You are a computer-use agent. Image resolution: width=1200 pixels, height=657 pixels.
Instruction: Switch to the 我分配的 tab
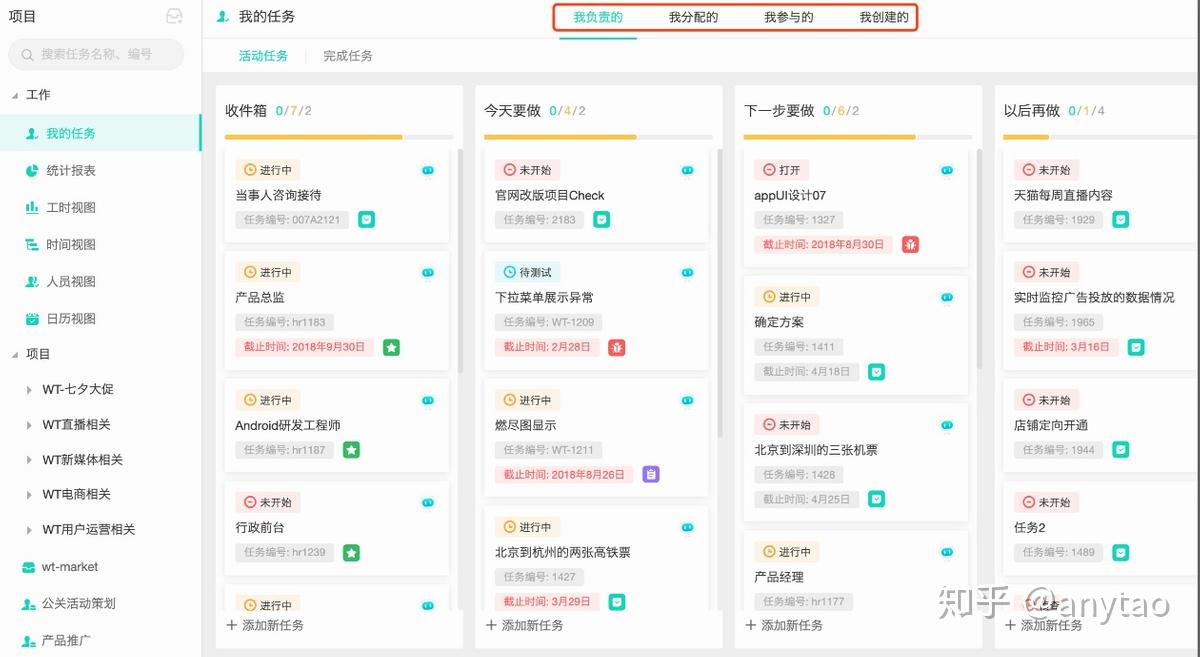[x=693, y=17]
